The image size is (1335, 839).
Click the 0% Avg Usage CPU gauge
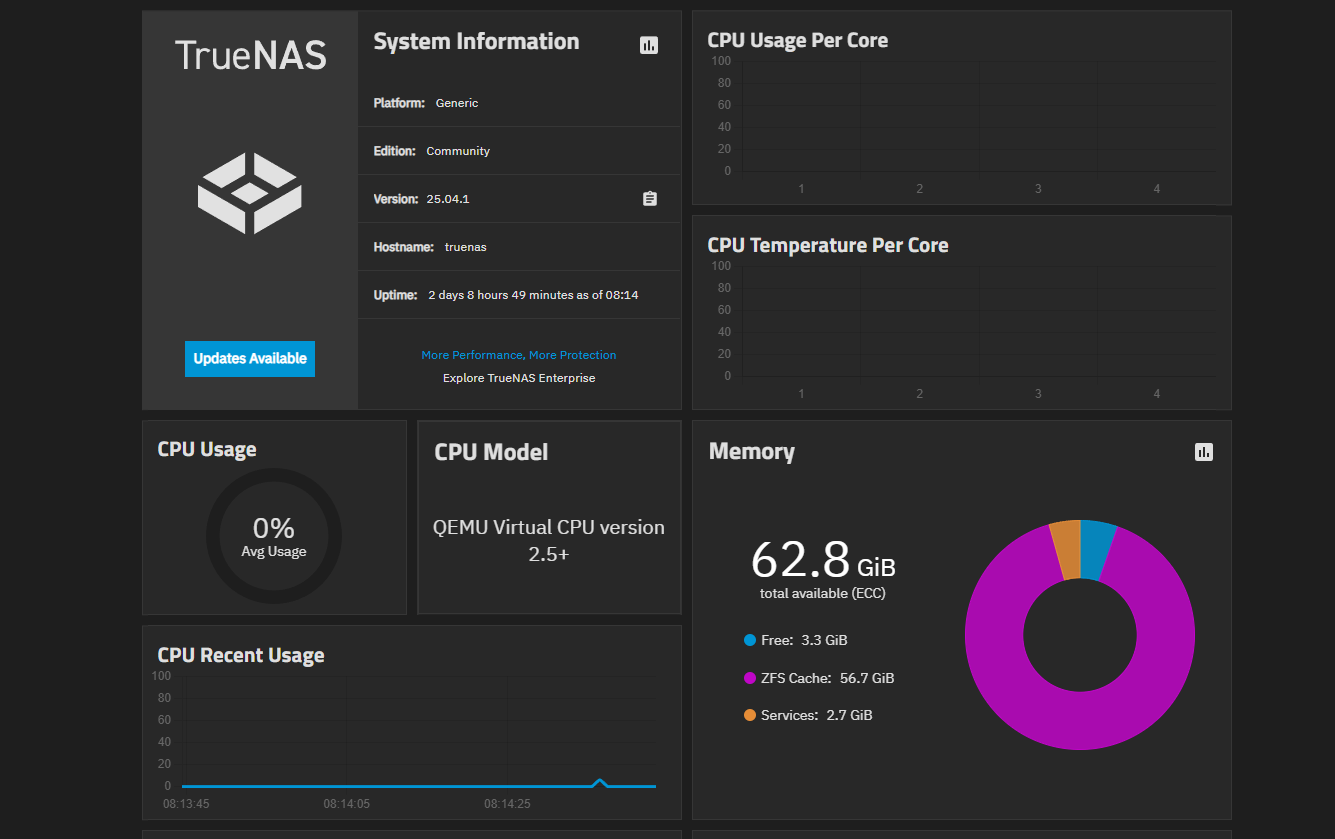coord(273,536)
